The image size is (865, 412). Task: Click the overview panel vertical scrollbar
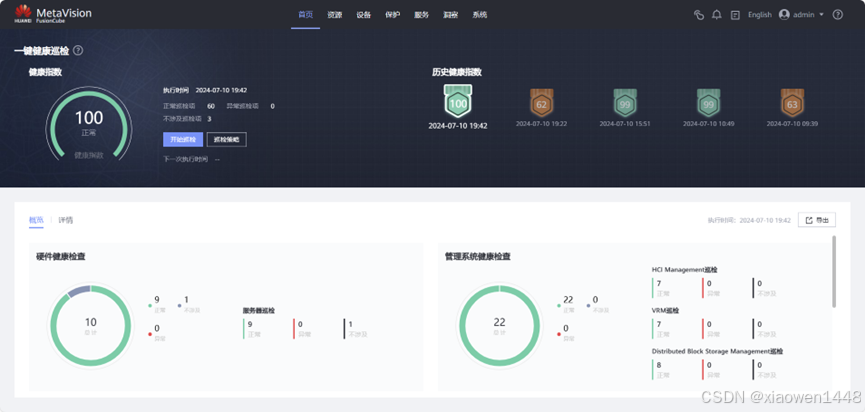(x=834, y=271)
